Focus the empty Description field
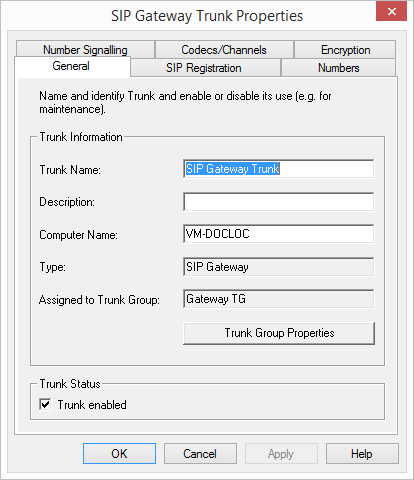Screen dimensions: 414x480 click(x=279, y=202)
